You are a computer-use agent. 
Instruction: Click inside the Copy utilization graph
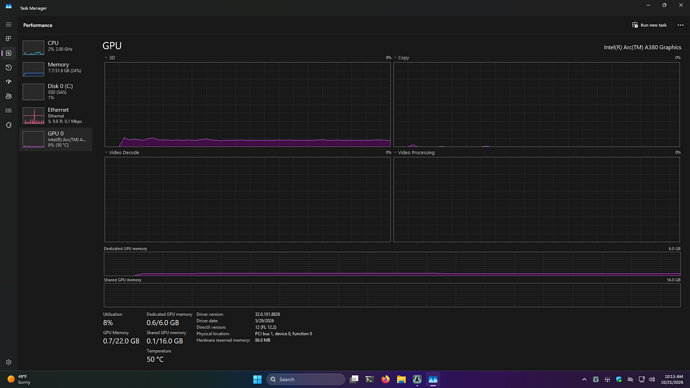[536, 104]
